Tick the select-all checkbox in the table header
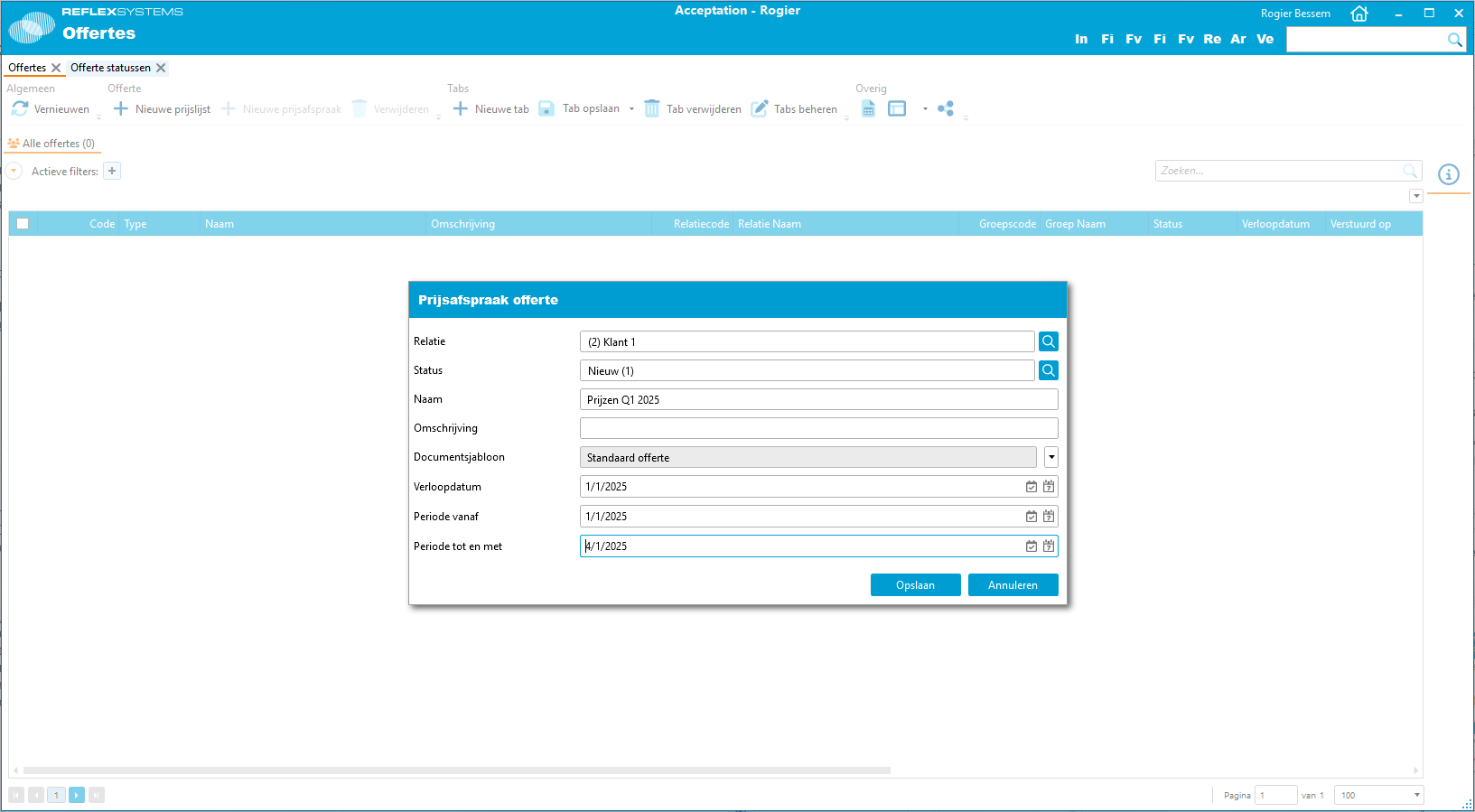Image resolution: width=1475 pixels, height=812 pixels. (23, 224)
